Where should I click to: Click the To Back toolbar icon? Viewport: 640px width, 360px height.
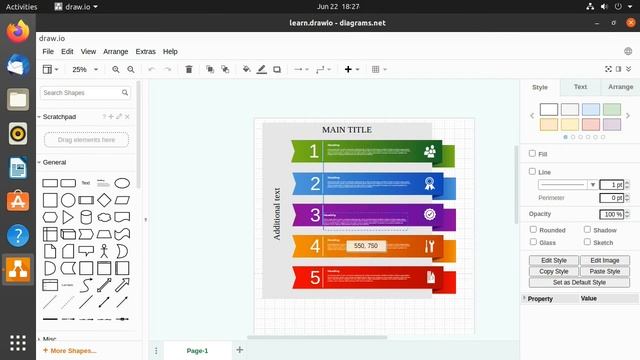[225, 69]
